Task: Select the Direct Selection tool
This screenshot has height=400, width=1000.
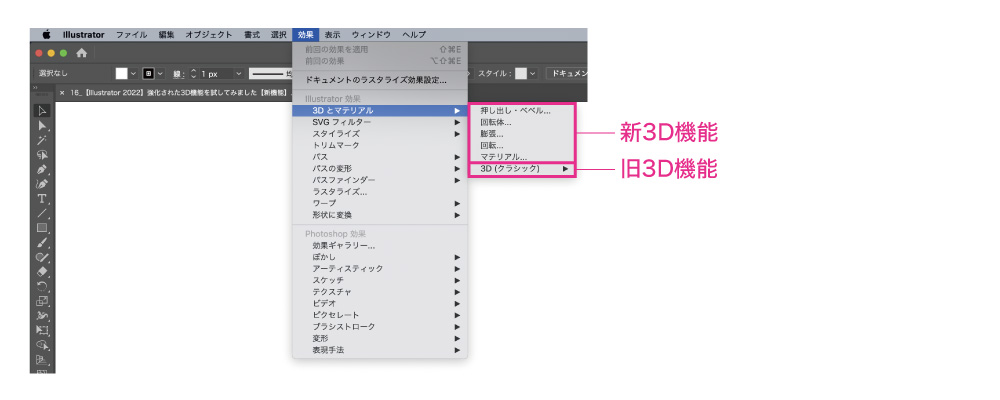Action: click(42, 126)
